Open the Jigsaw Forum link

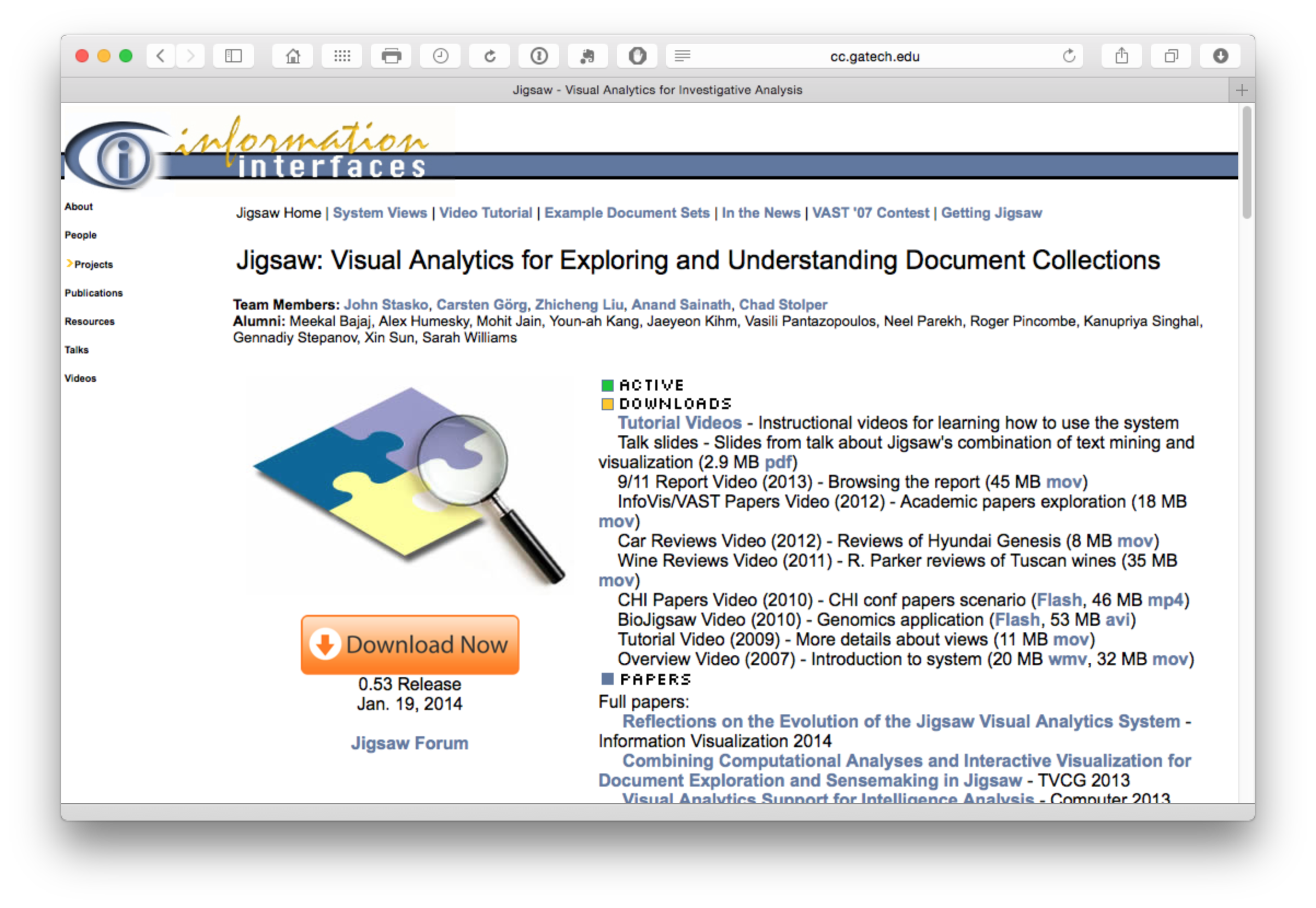(x=409, y=743)
